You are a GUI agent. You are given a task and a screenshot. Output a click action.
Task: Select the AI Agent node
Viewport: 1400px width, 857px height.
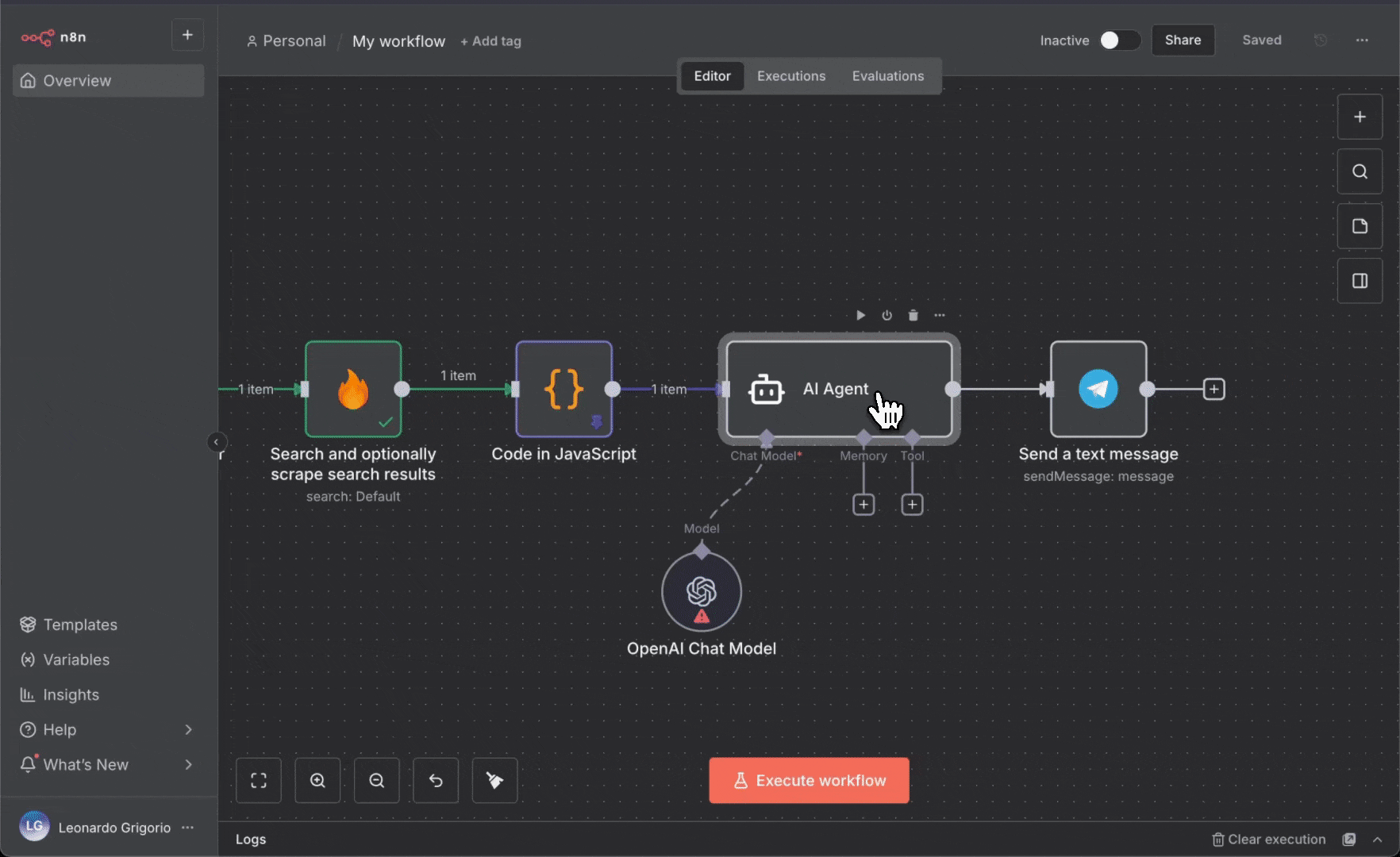pyautogui.click(x=837, y=389)
